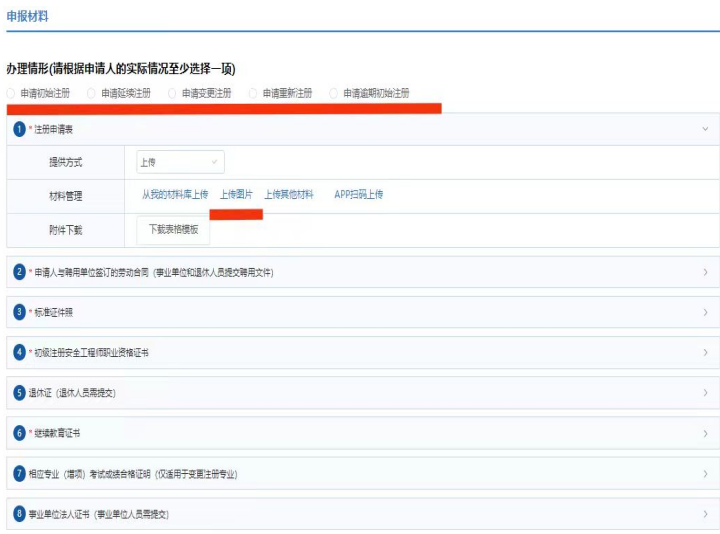The width and height of the screenshot is (720, 534).
Task: Click step number 1 circle icon
Action: pos(19,129)
